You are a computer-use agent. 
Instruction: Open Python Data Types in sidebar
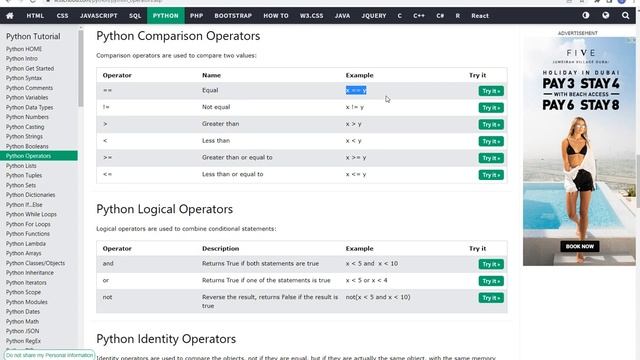pos(29,107)
